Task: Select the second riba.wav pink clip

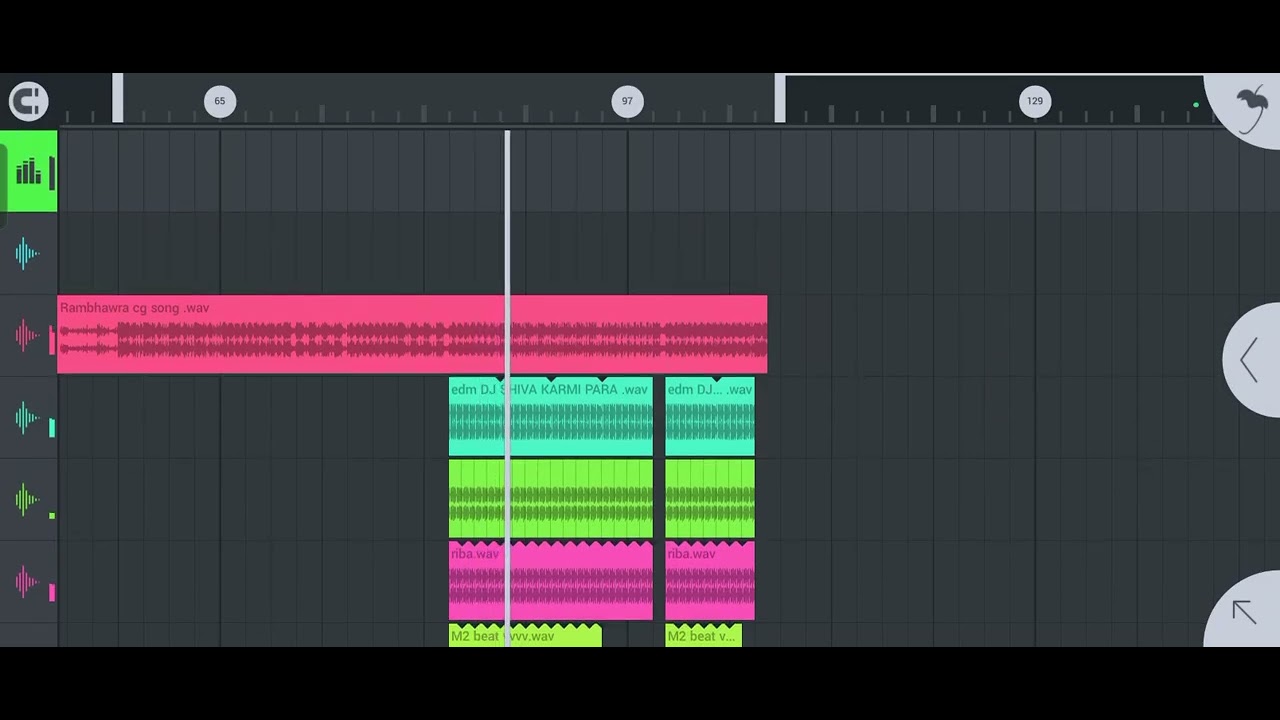Action: click(710, 581)
